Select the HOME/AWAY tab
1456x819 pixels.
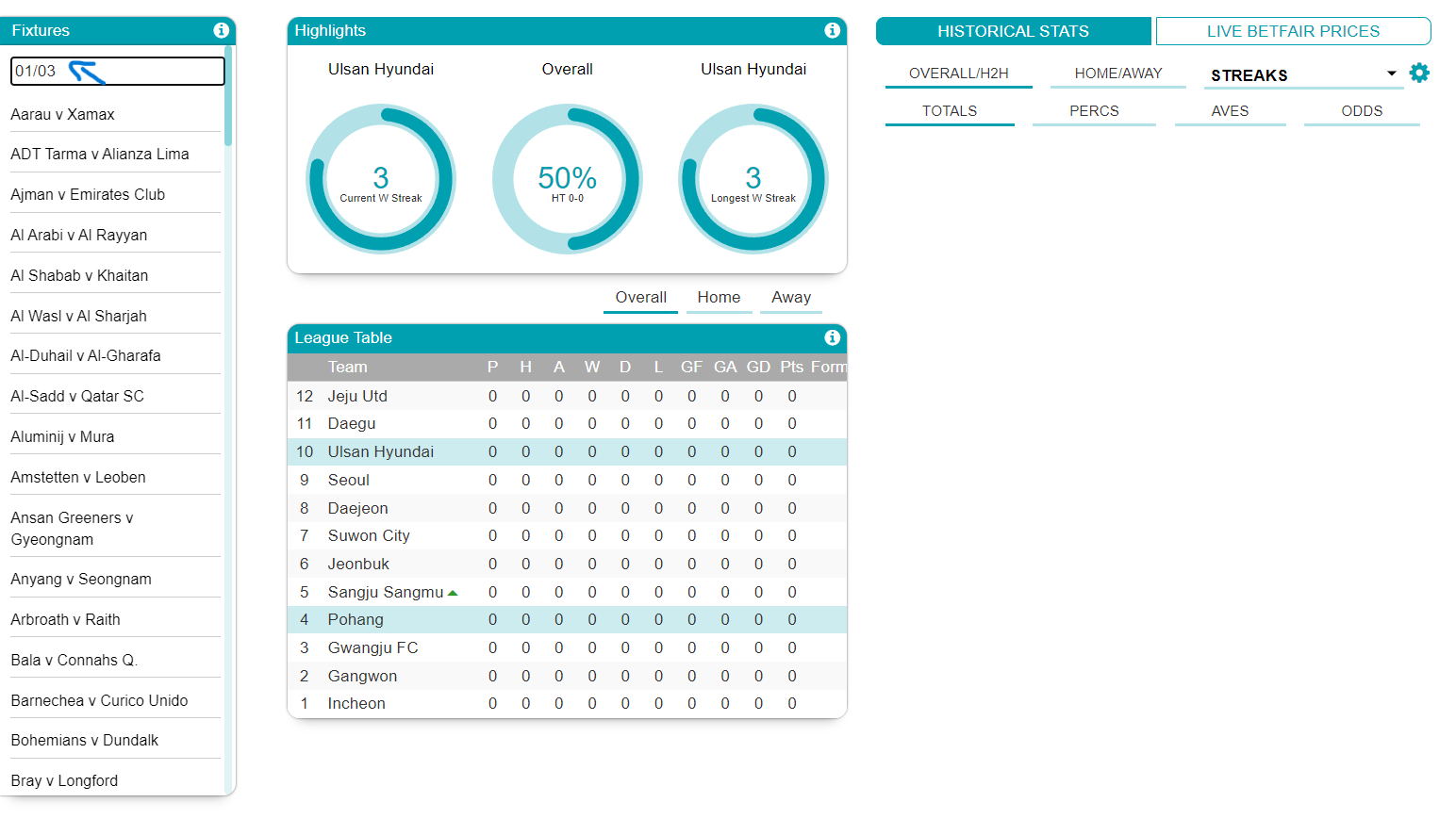tap(1118, 74)
